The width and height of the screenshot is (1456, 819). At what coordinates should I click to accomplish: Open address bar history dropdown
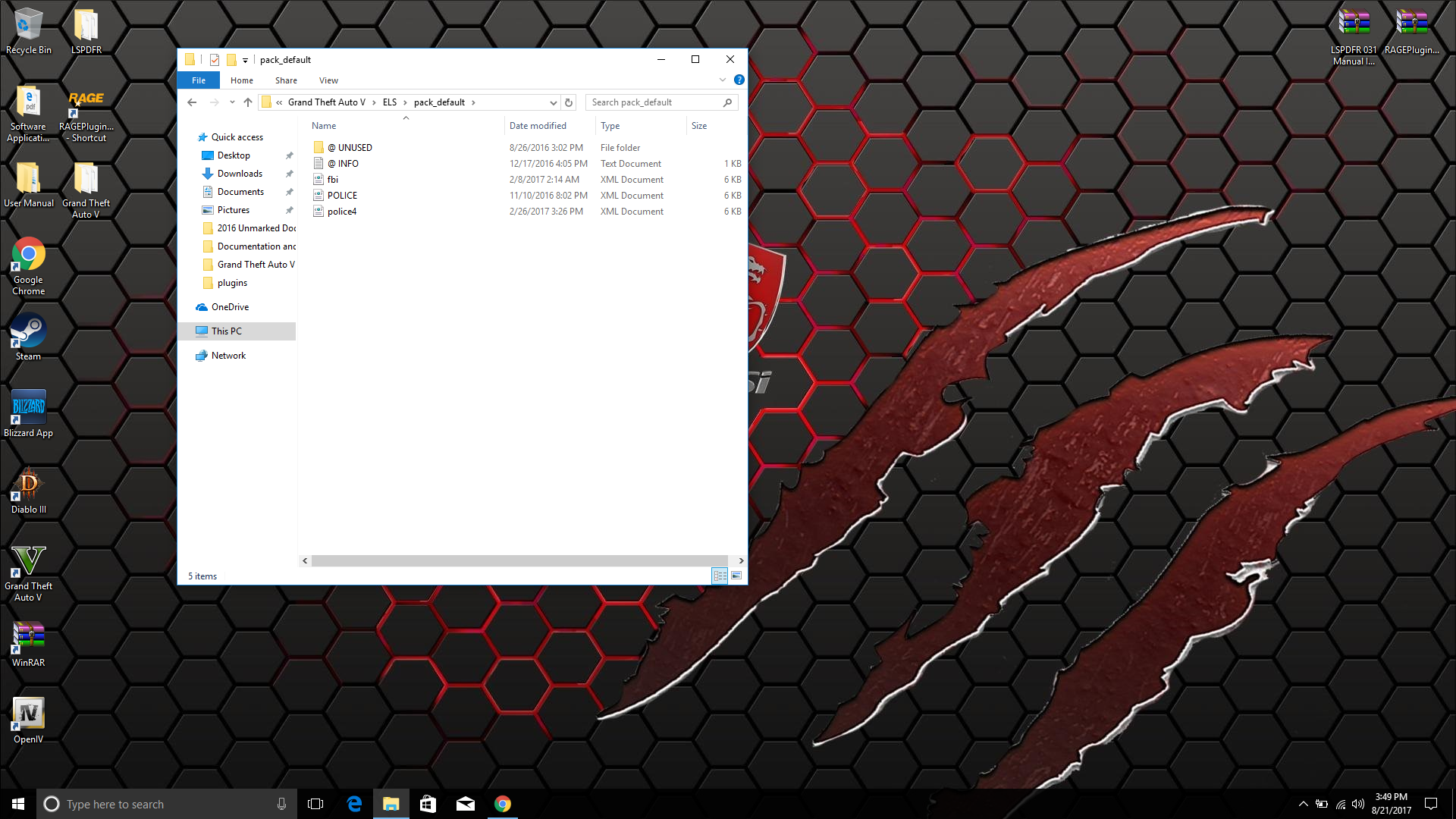pyautogui.click(x=553, y=102)
